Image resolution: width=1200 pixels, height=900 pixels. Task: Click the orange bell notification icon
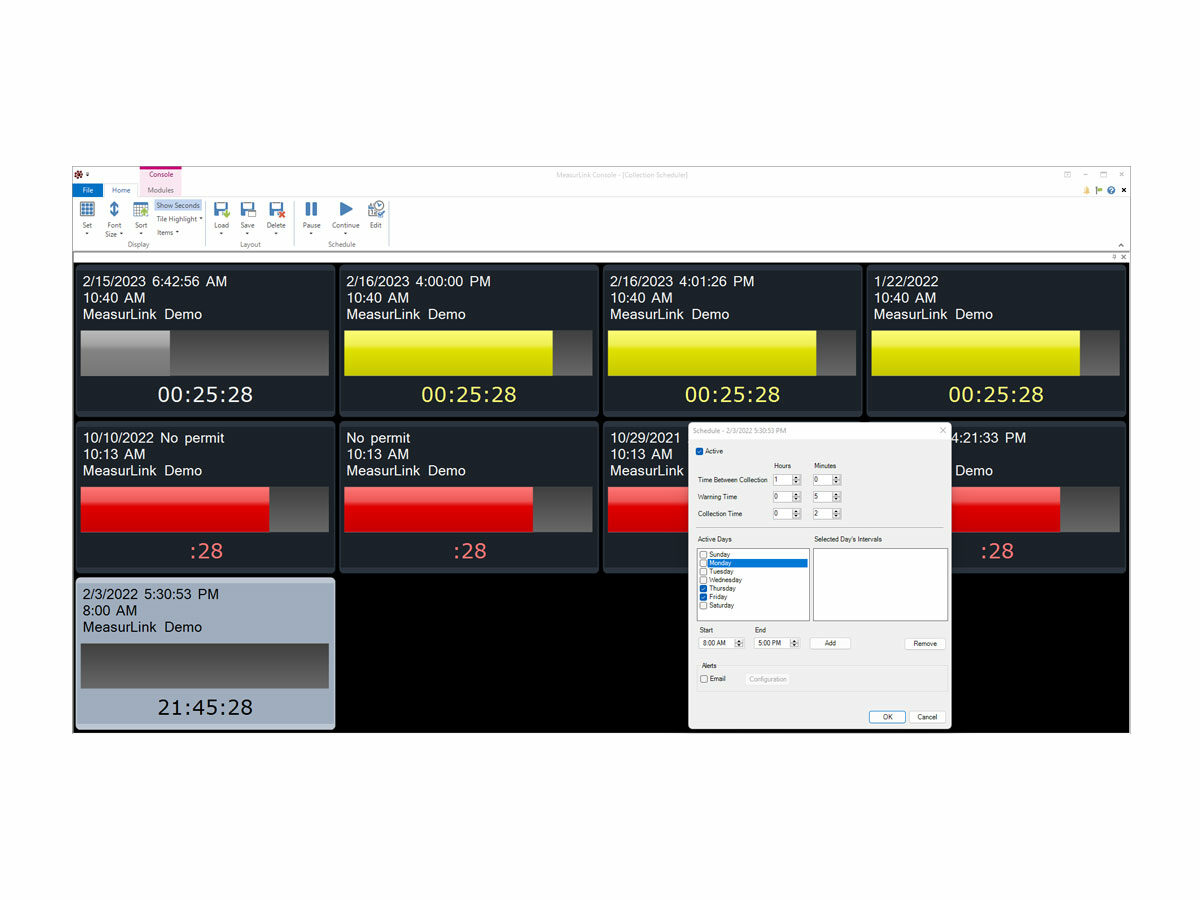1086,190
